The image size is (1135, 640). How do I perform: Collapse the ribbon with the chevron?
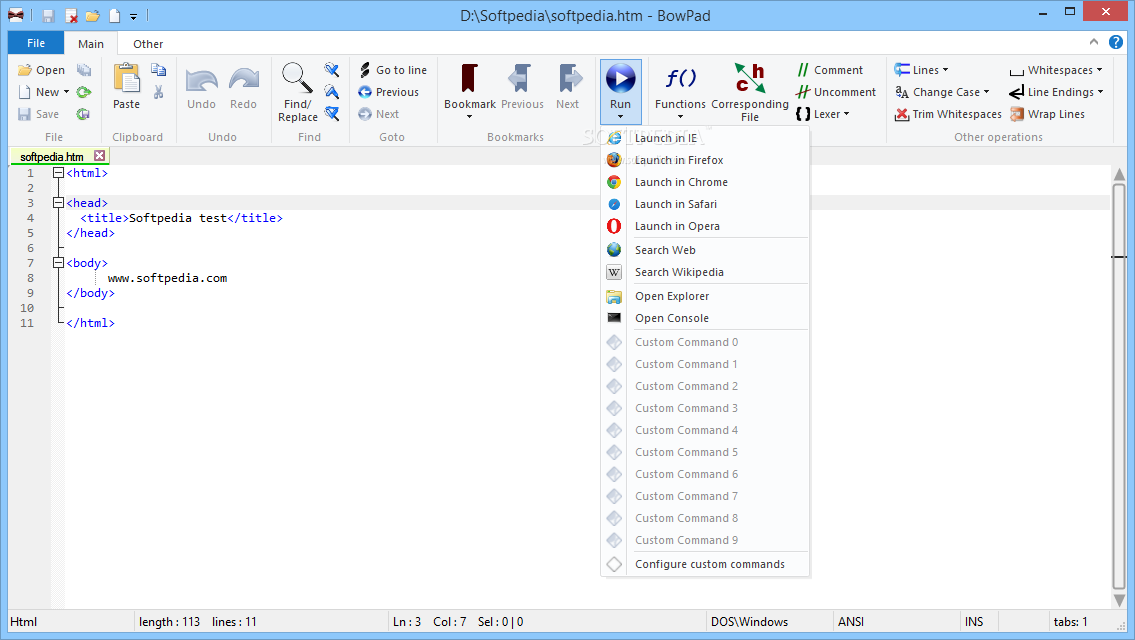pyautogui.click(x=1094, y=42)
